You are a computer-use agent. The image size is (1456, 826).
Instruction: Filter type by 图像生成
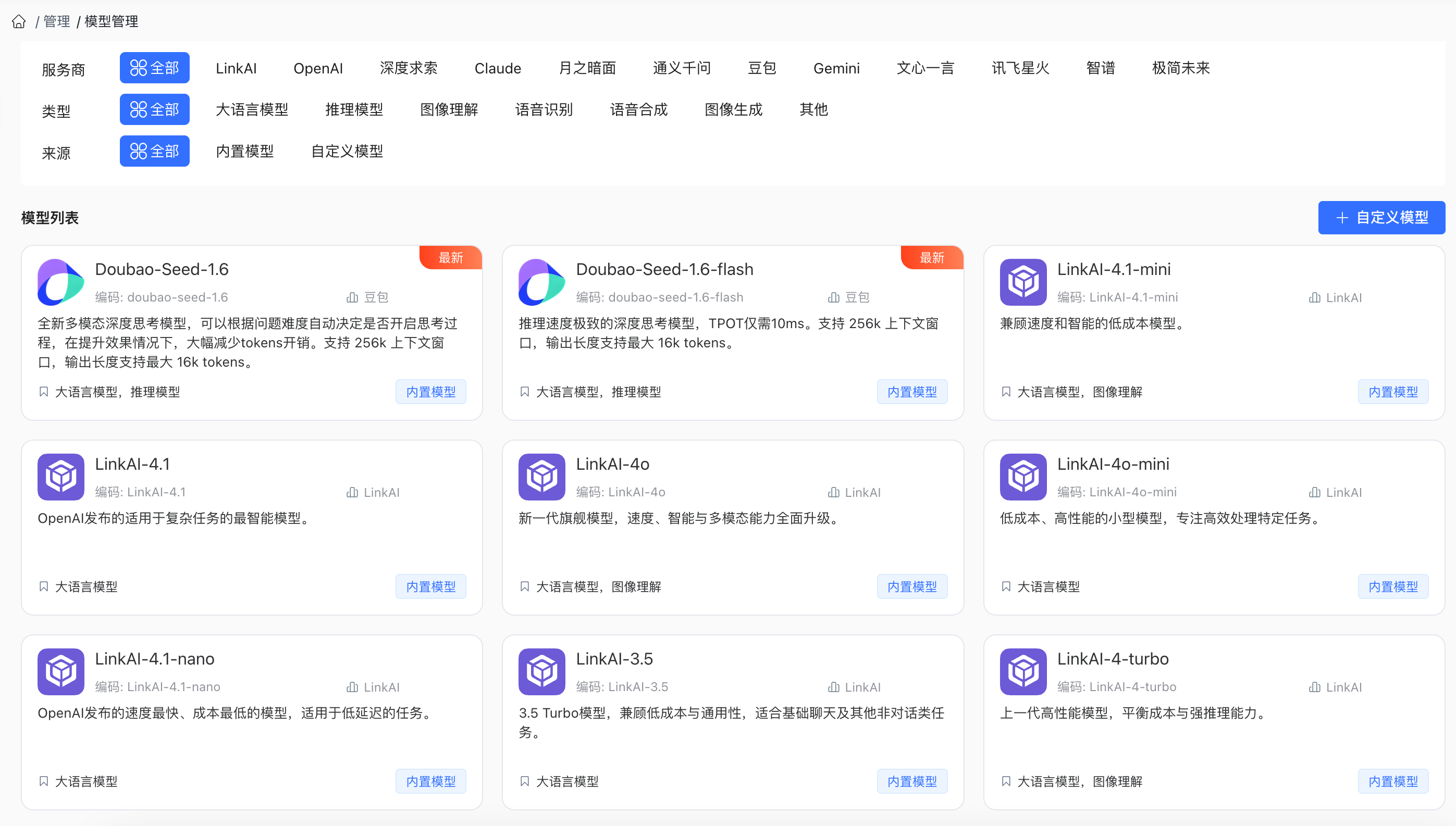pyautogui.click(x=733, y=109)
